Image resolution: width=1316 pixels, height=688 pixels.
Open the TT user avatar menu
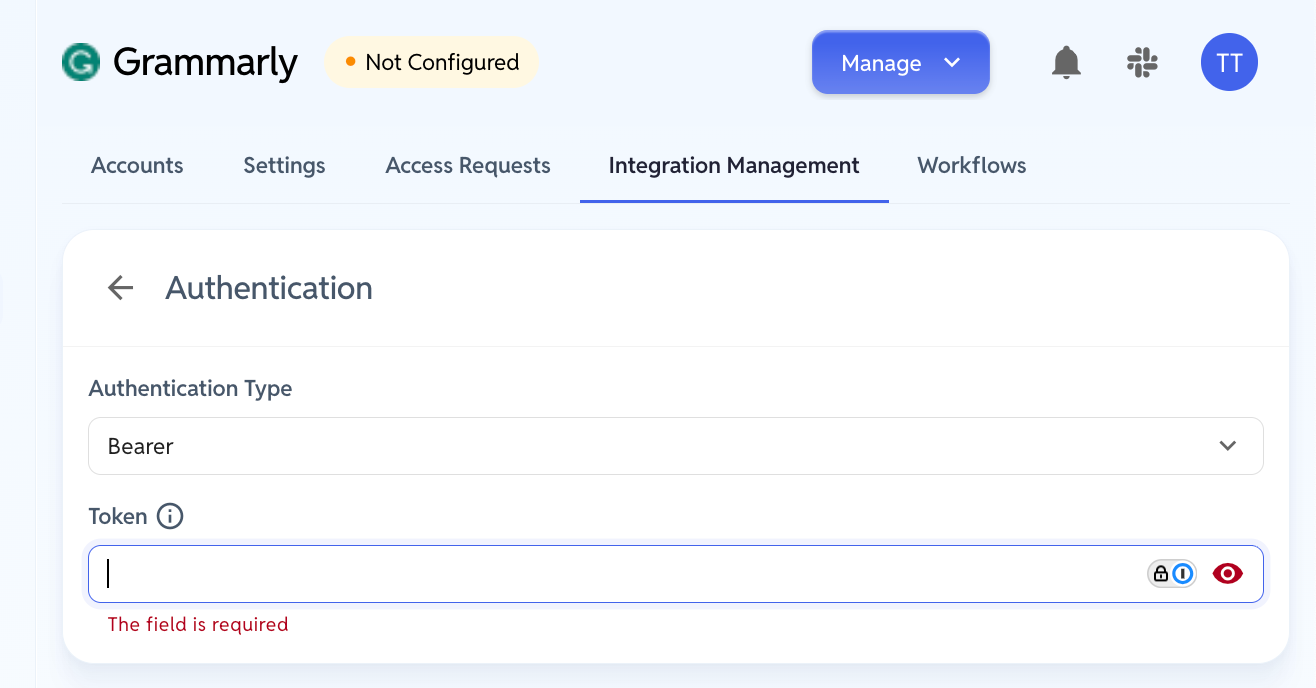[1229, 63]
